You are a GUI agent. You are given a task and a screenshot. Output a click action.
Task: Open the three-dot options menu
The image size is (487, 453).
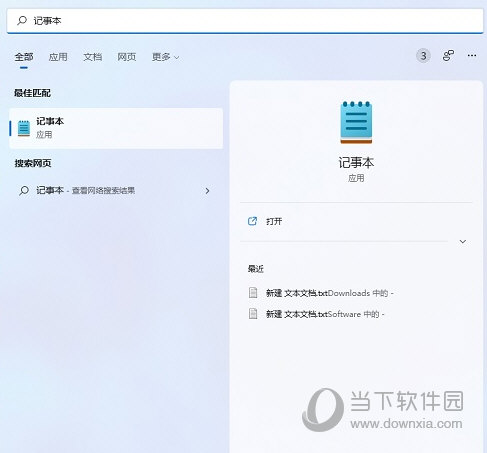472,55
